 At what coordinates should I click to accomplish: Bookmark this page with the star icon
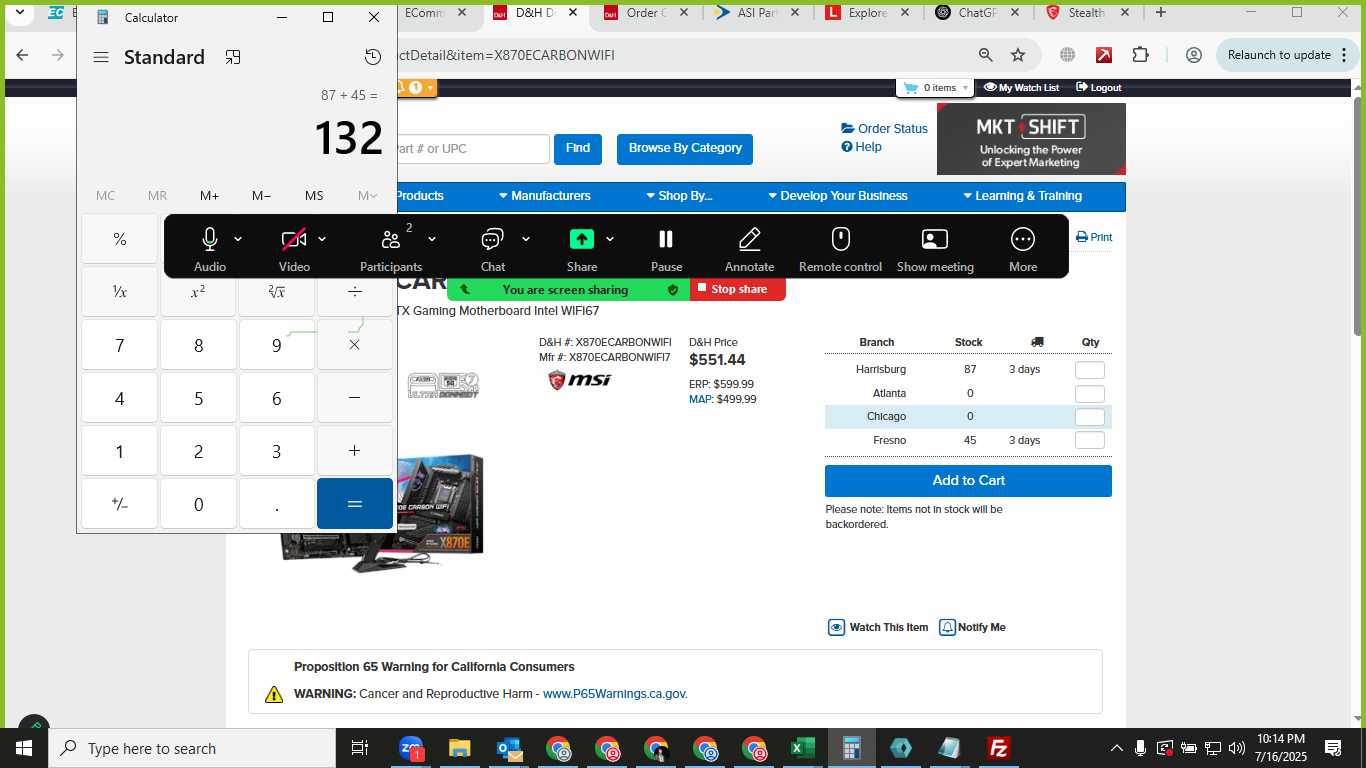click(1018, 55)
